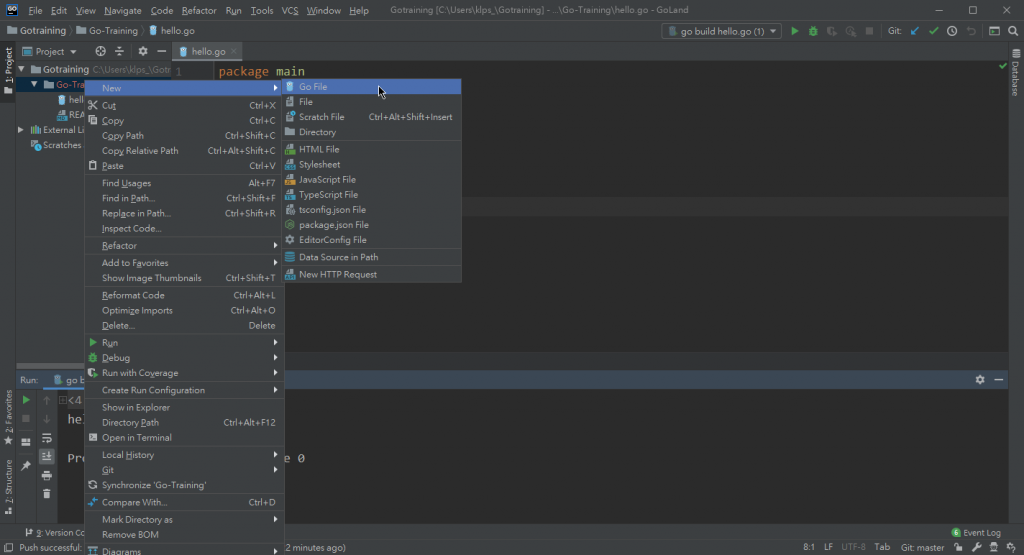Viewport: 1024px width, 555px height.
Task: Click the Project panel horizontal scrollbar
Action: pos(50,366)
